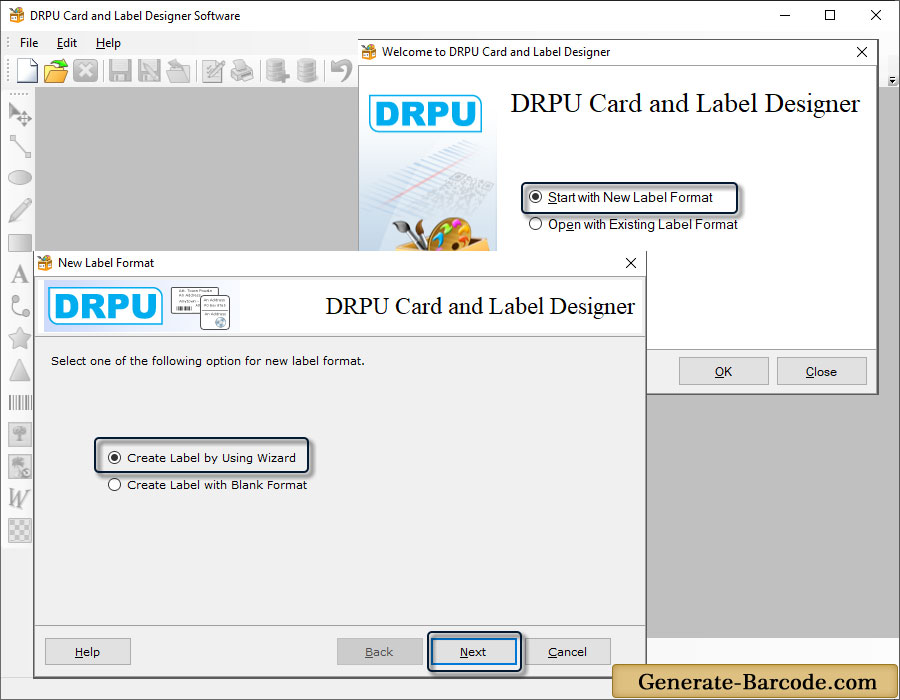Click the database add toolbar icon
The height and width of the screenshot is (700, 900).
tap(277, 71)
